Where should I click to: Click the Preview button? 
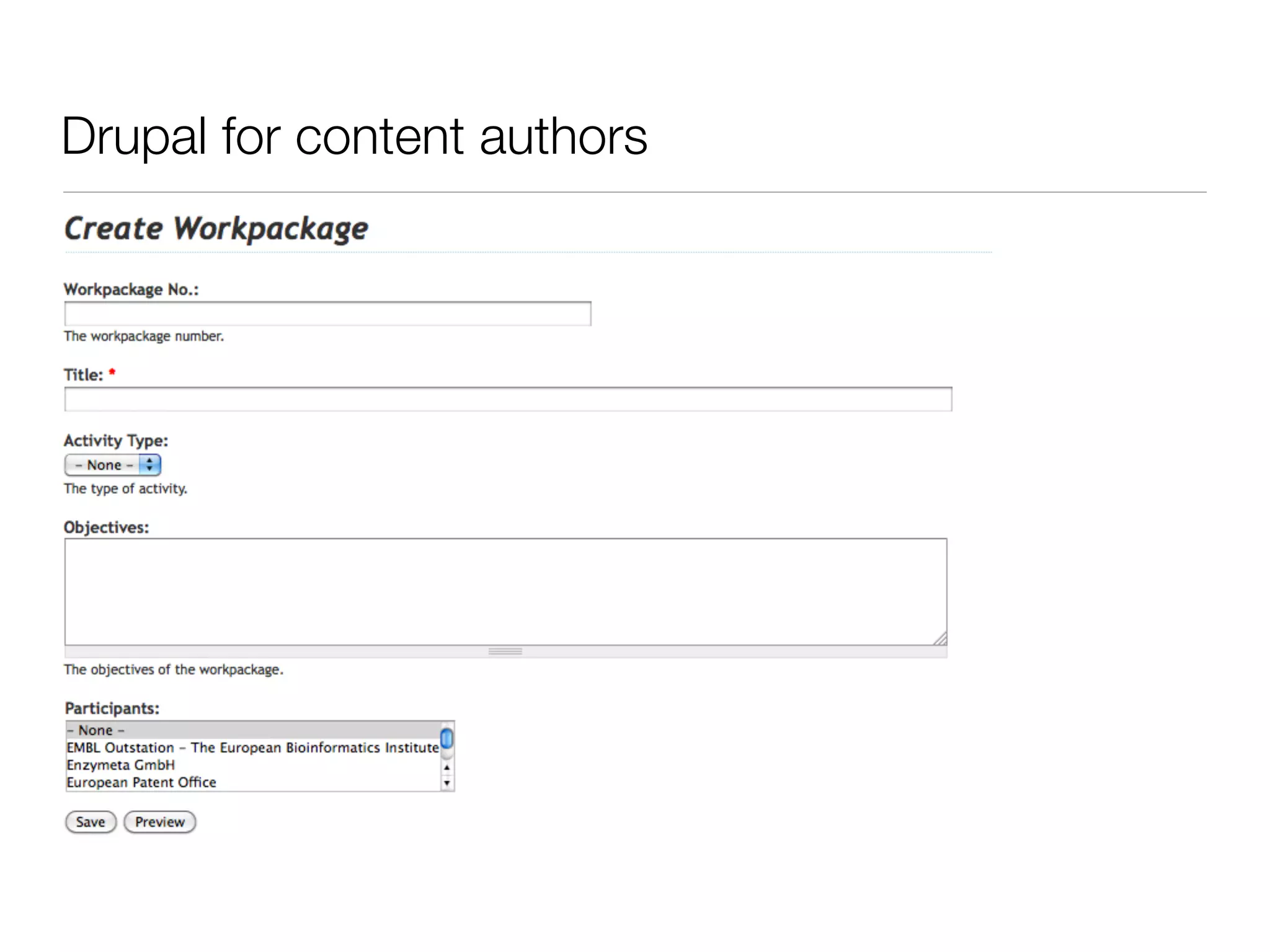(160, 822)
